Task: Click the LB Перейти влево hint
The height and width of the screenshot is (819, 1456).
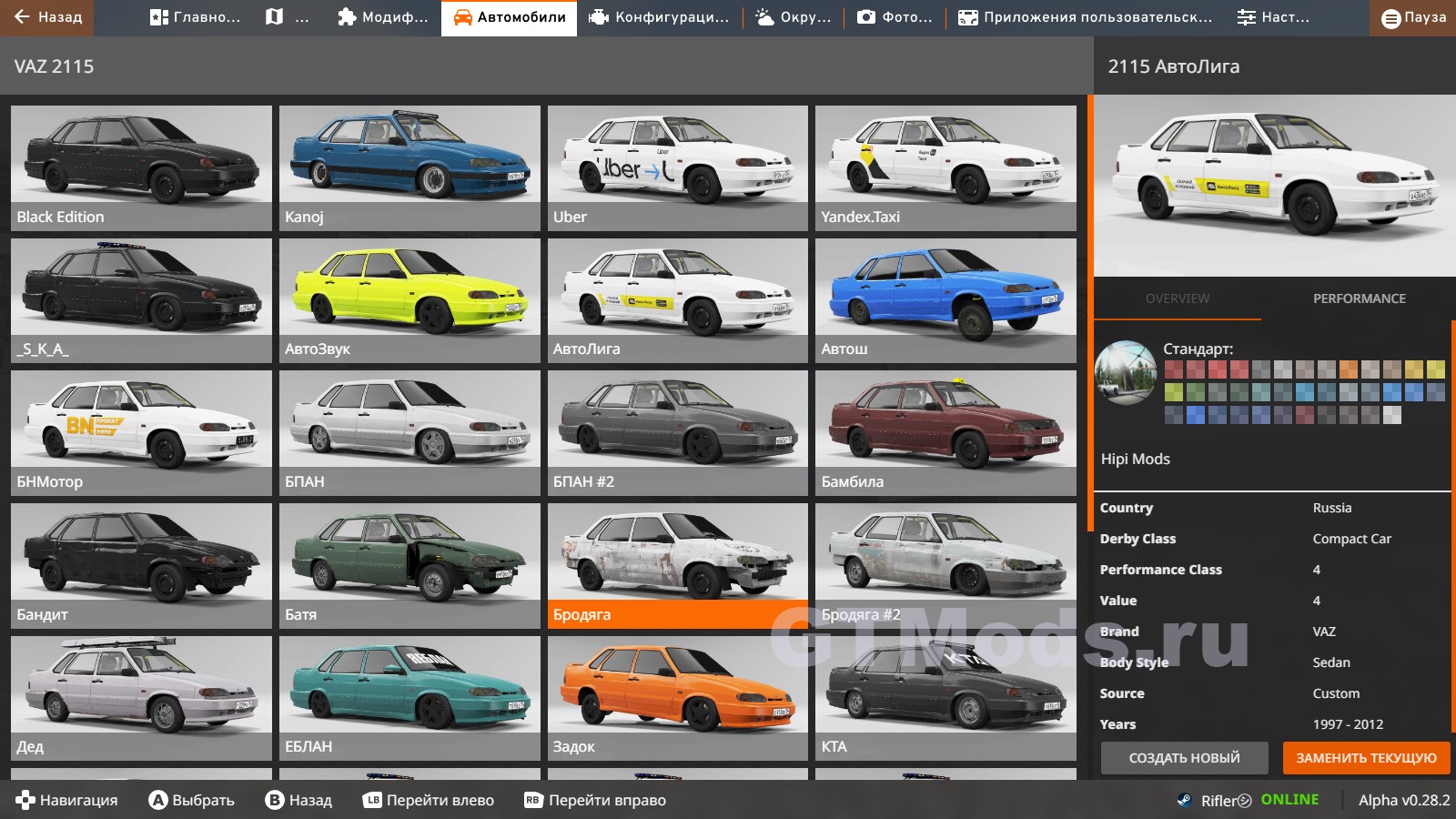Action: [x=428, y=800]
